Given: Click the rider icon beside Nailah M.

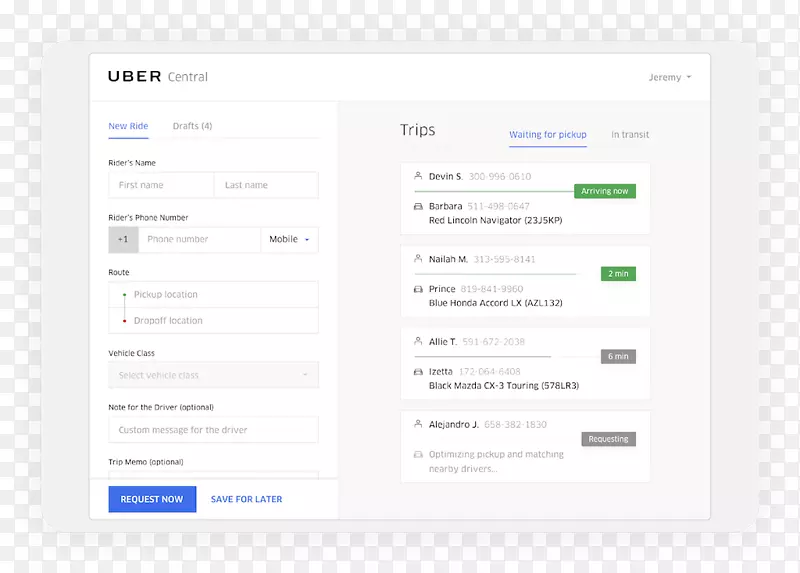Looking at the screenshot, I should (418, 258).
